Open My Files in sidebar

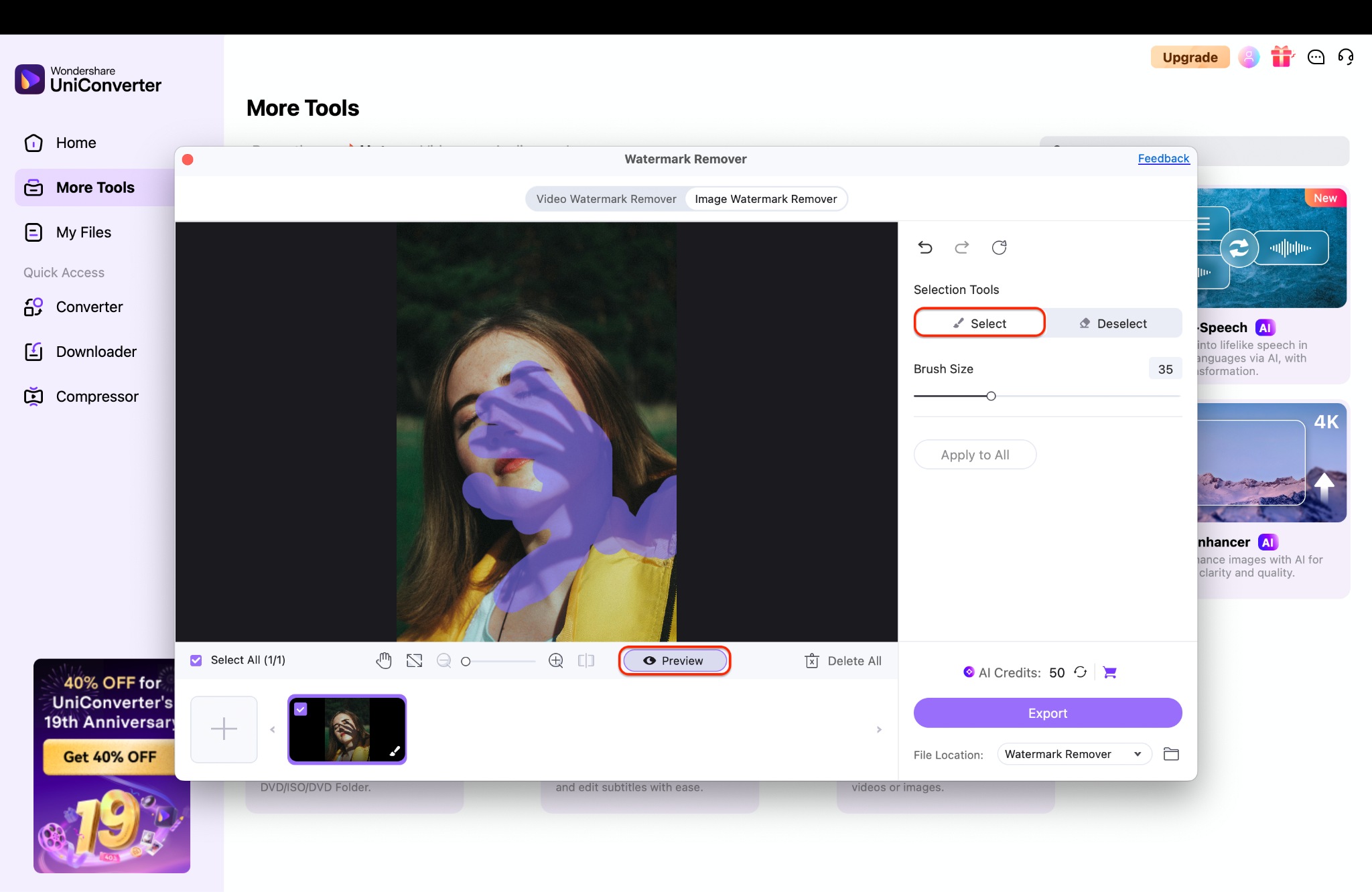(x=84, y=232)
